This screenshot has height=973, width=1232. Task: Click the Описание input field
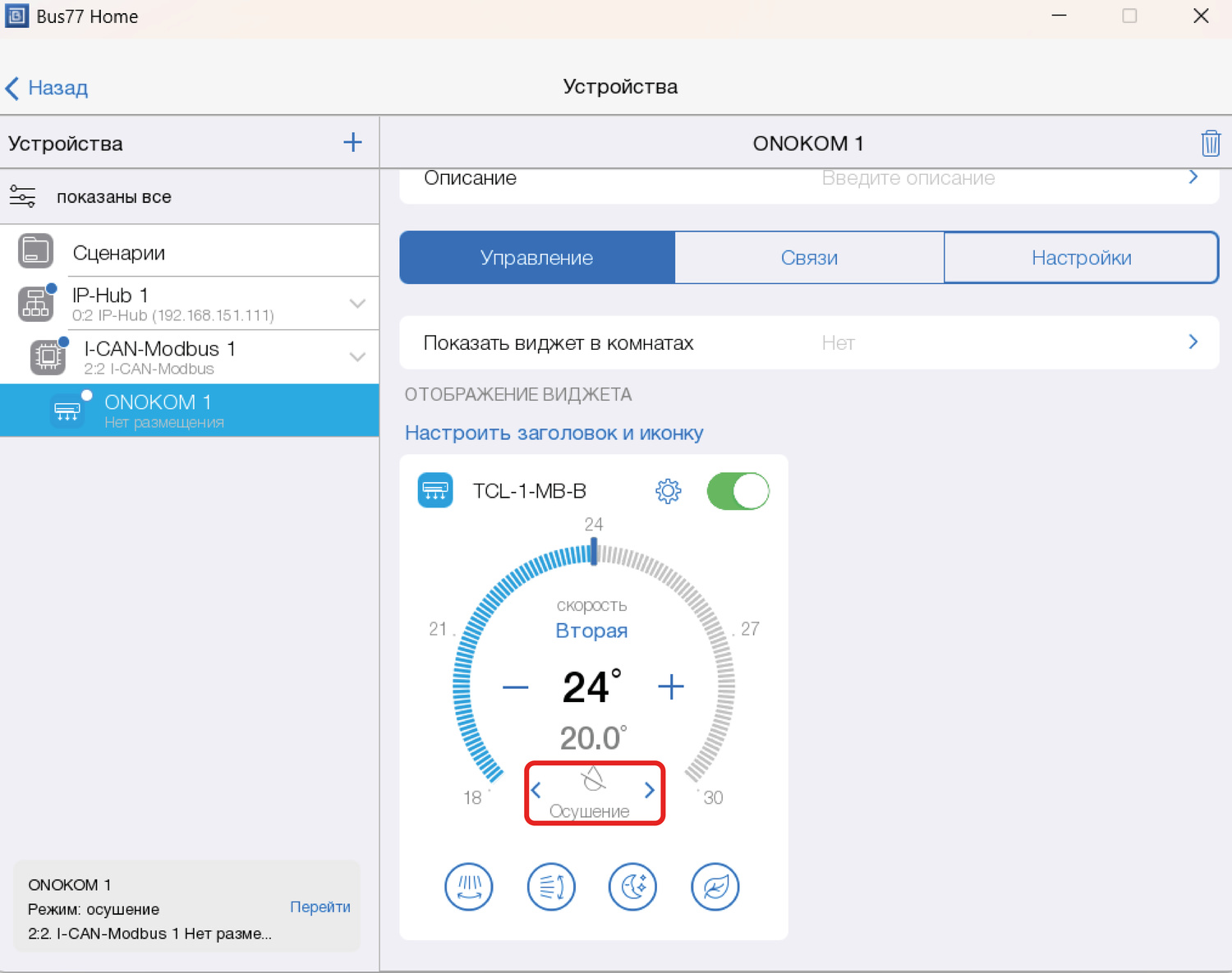click(908, 179)
